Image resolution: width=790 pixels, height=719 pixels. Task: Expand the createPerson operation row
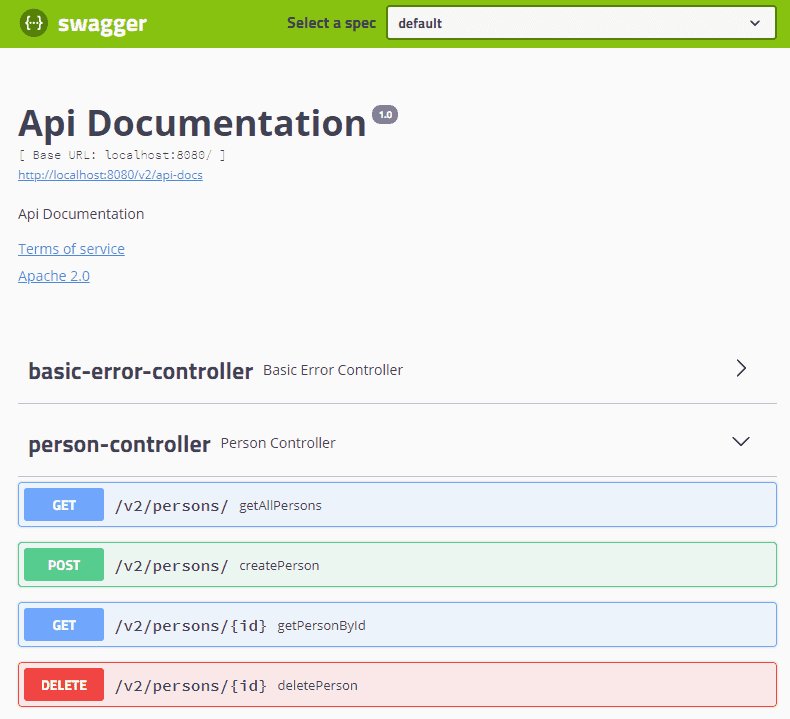[x=500, y=565]
